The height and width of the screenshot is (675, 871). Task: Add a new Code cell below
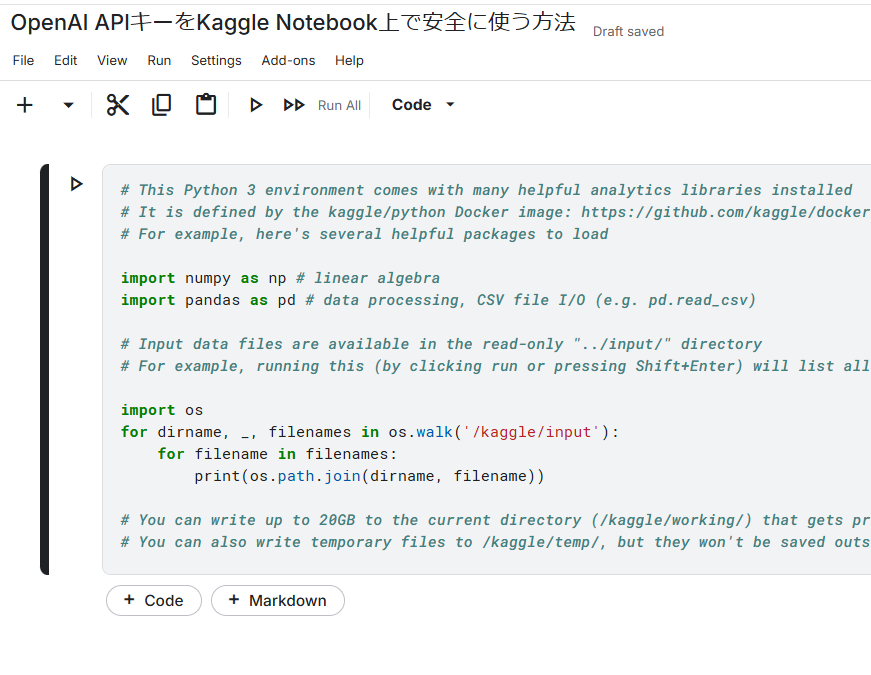coord(154,601)
